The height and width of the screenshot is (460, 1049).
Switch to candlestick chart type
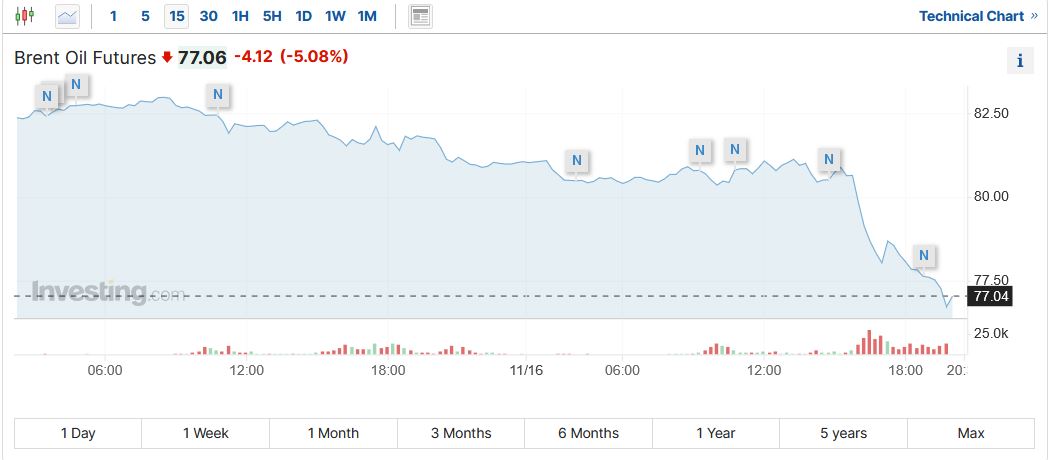coord(25,16)
